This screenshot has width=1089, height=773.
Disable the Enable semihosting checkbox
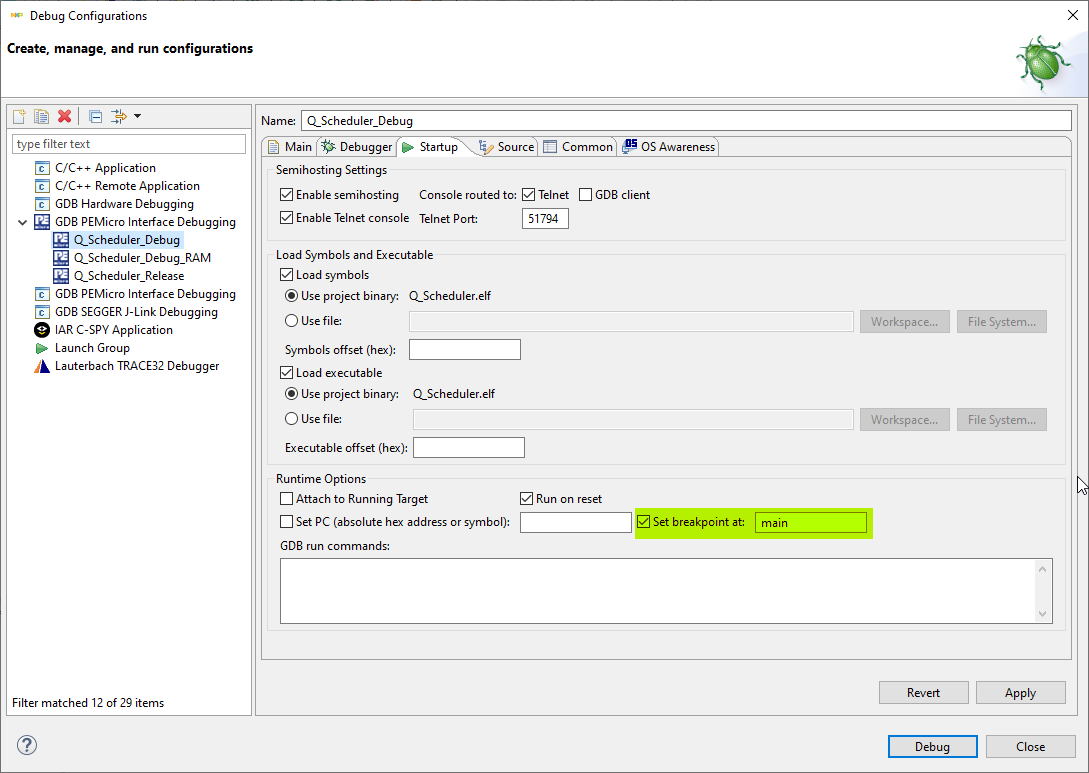286,194
